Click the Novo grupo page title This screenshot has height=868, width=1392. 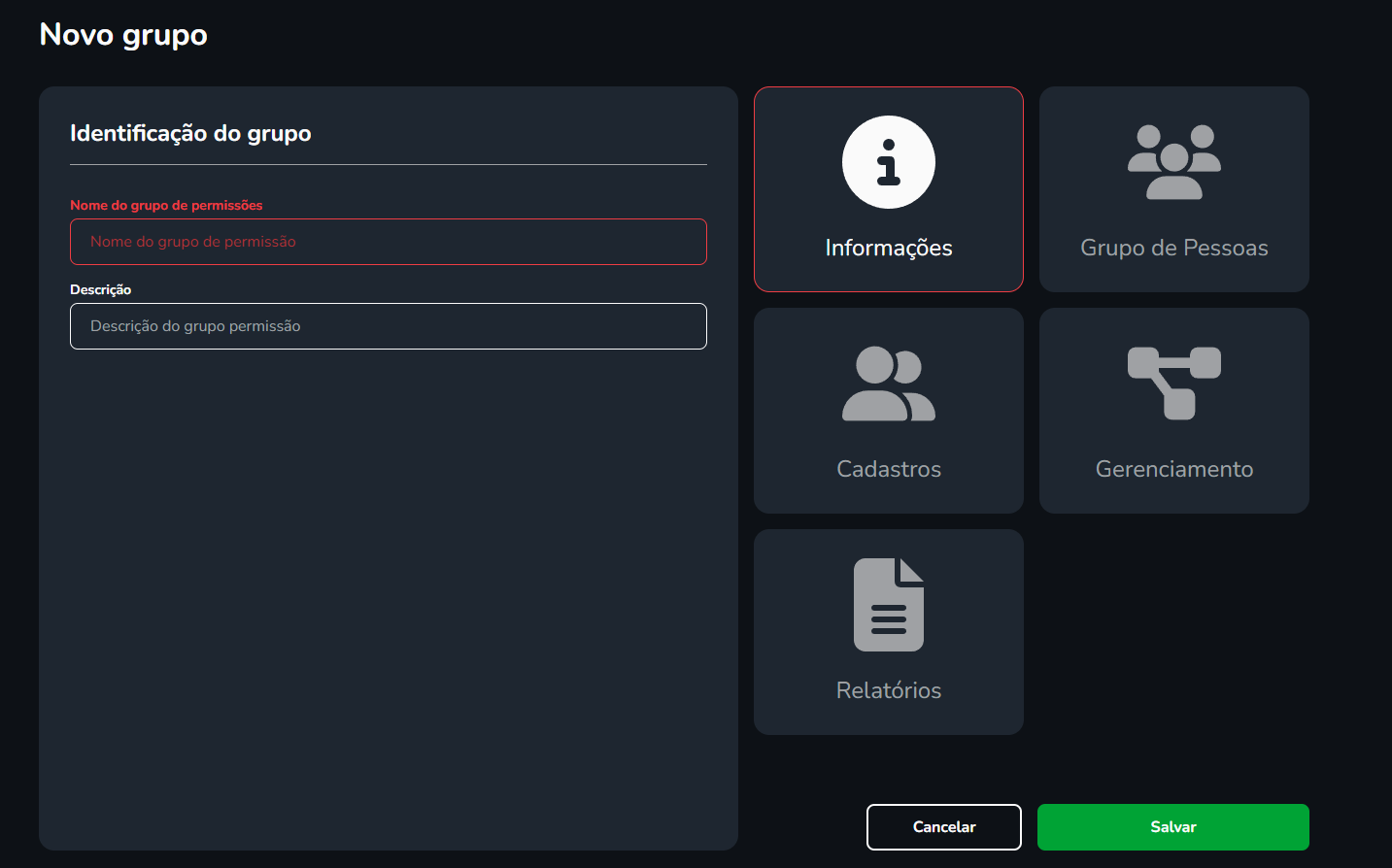[123, 35]
